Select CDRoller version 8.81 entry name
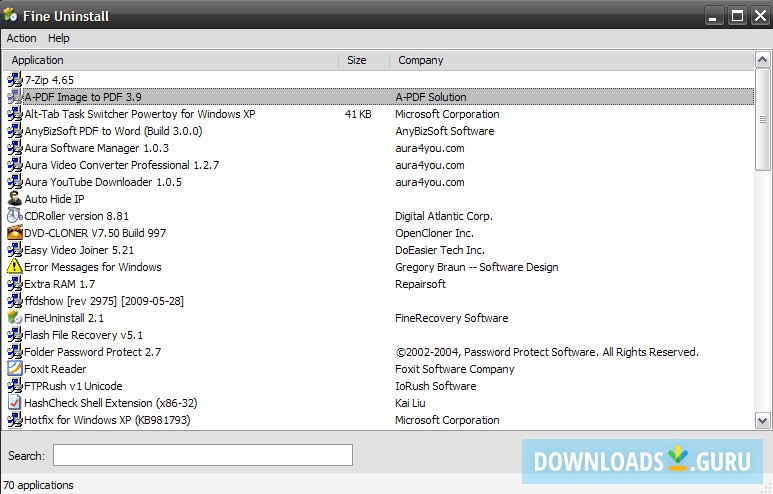The image size is (773, 494). (x=76, y=216)
